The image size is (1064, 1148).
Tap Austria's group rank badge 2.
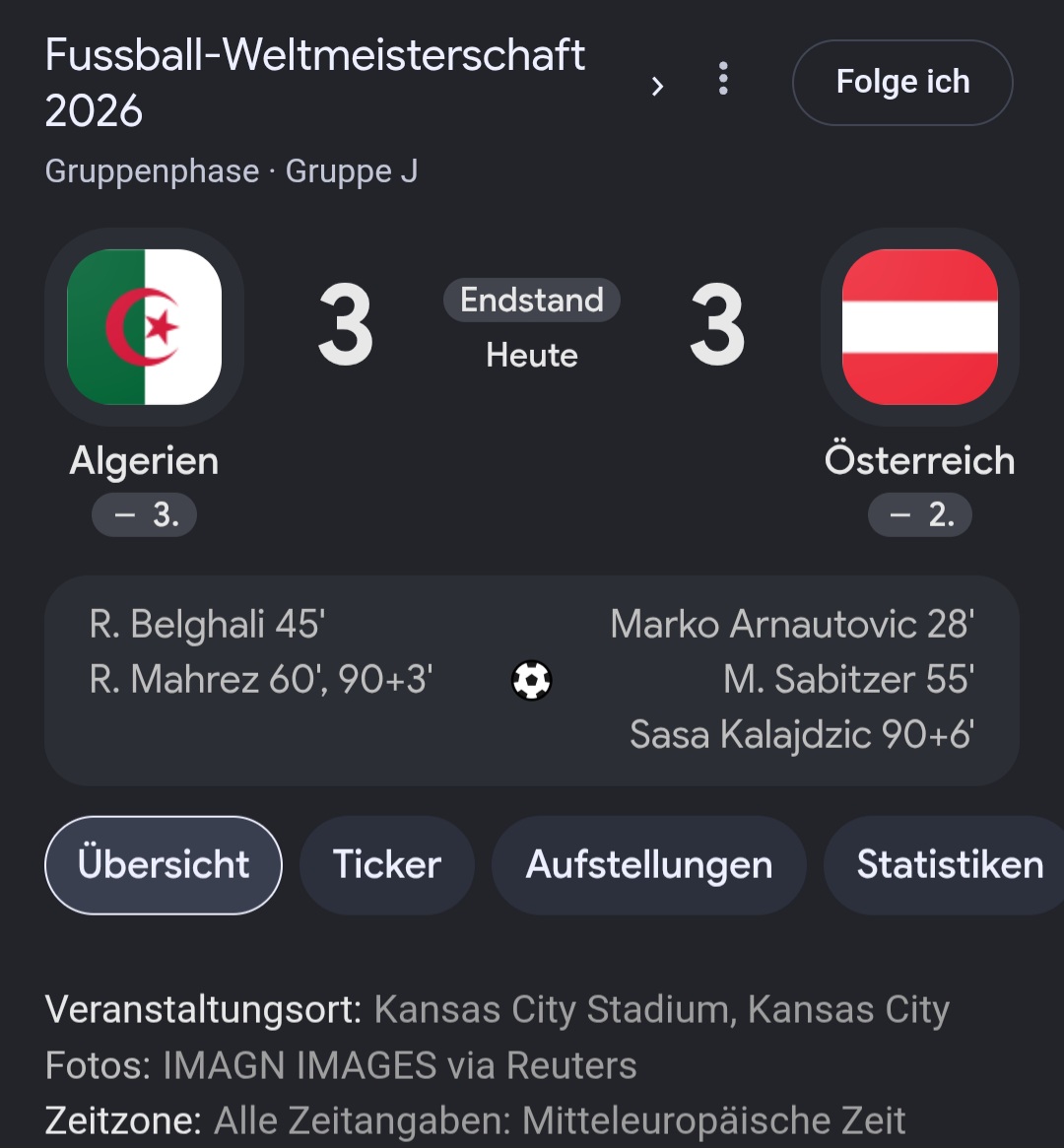pos(920,514)
